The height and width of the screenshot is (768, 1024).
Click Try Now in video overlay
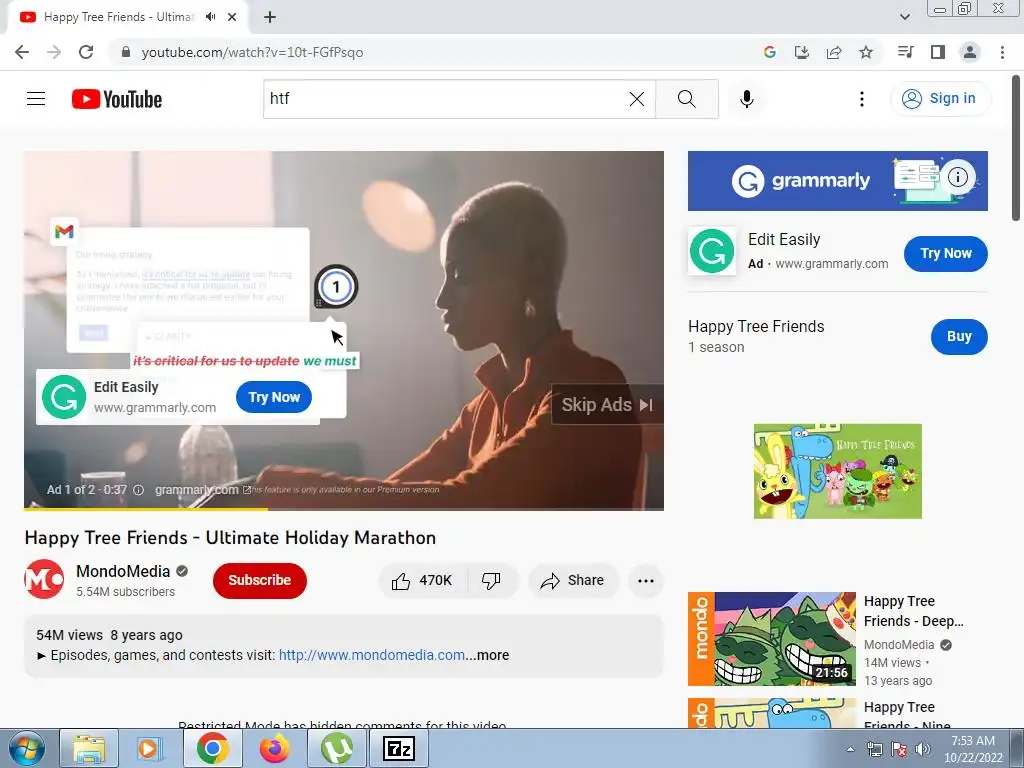274,397
